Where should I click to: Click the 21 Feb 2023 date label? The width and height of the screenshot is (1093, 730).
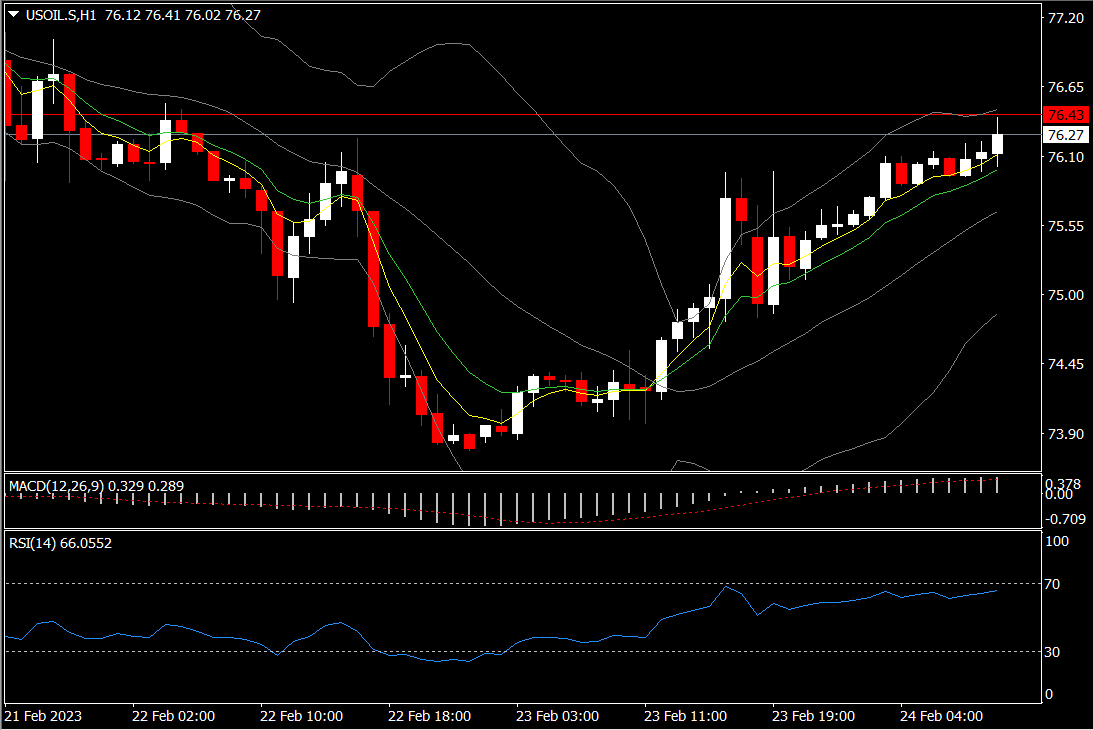click(x=45, y=717)
